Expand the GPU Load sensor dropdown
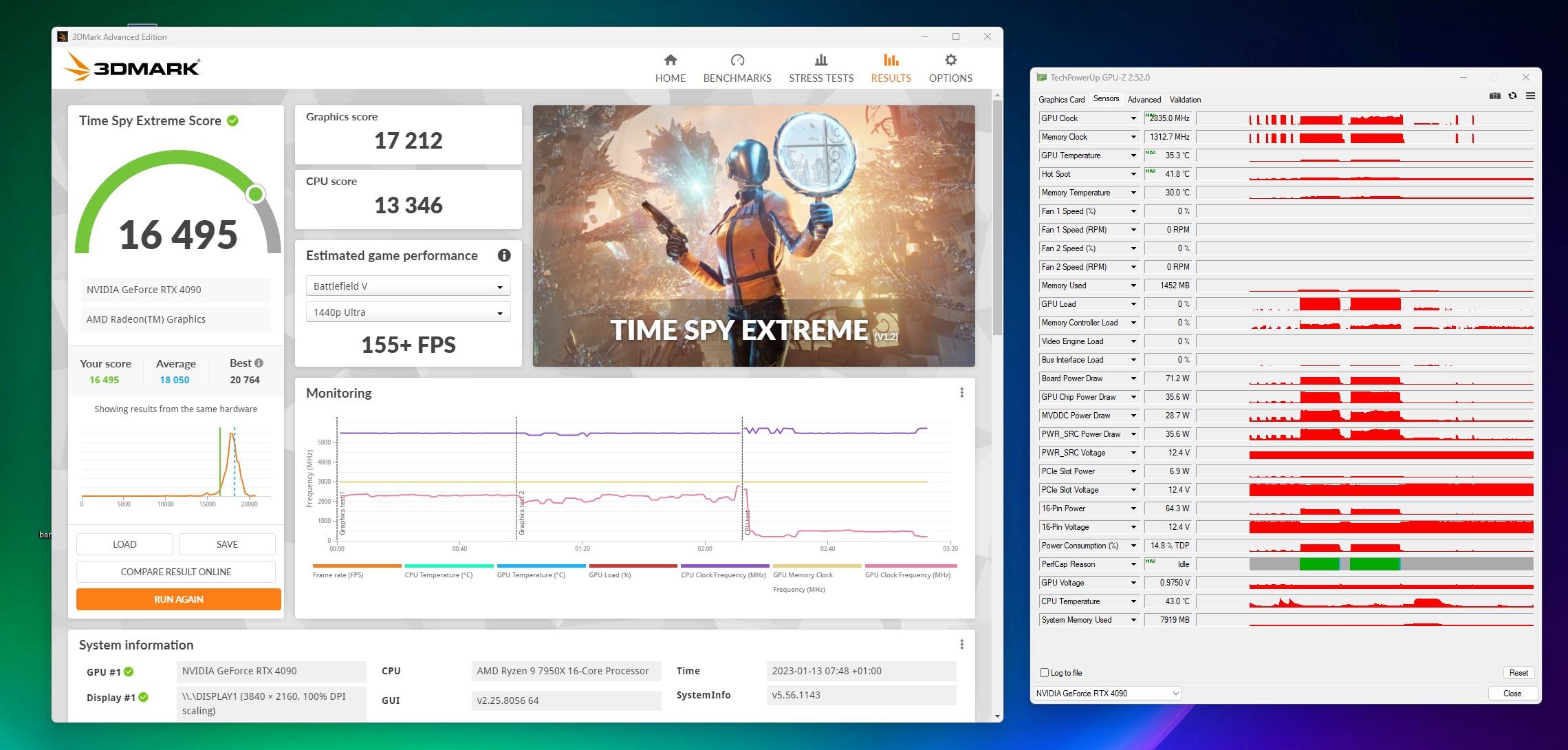This screenshot has height=750, width=1568. (x=1133, y=304)
